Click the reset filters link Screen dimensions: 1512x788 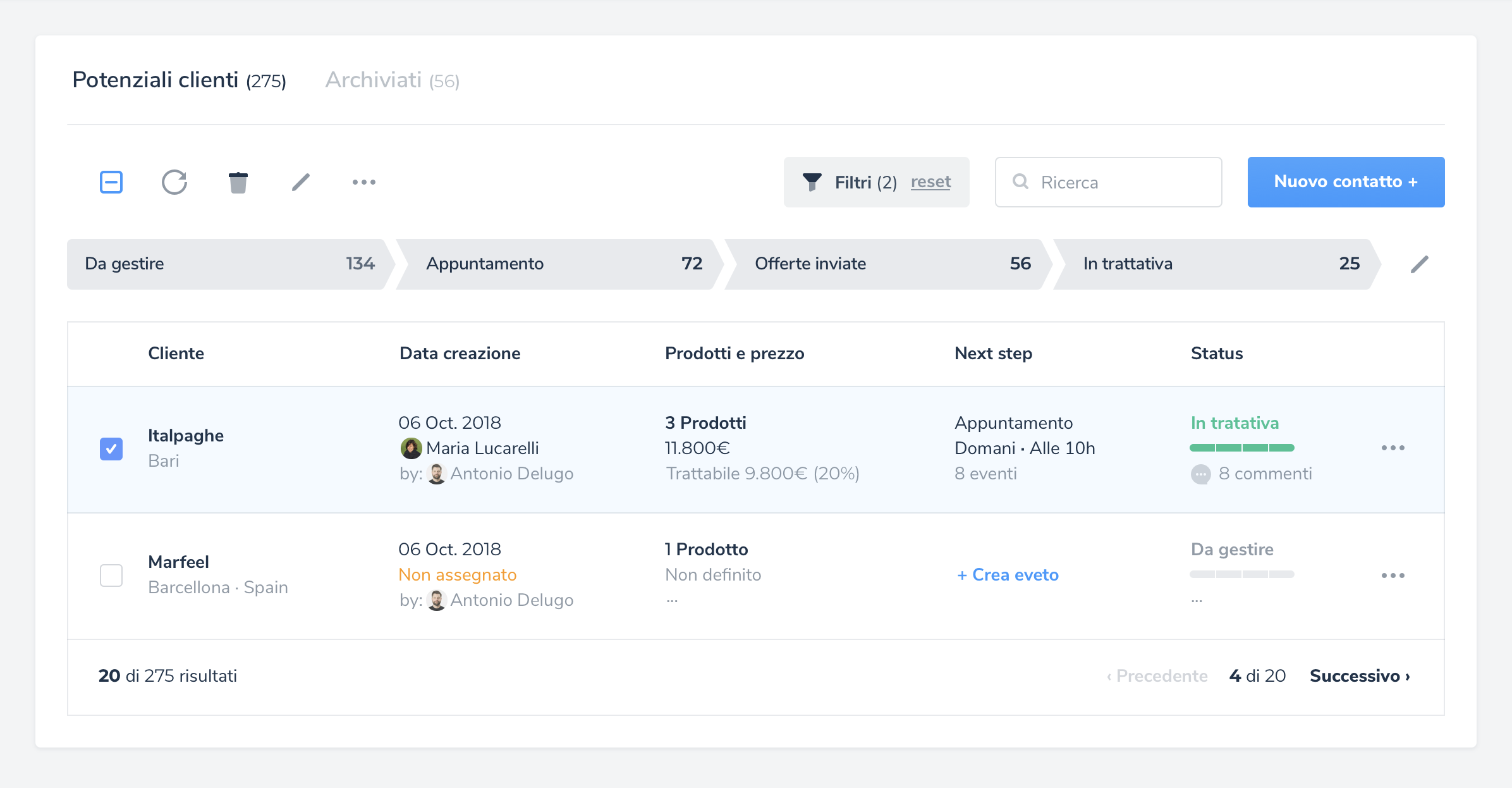coord(930,182)
